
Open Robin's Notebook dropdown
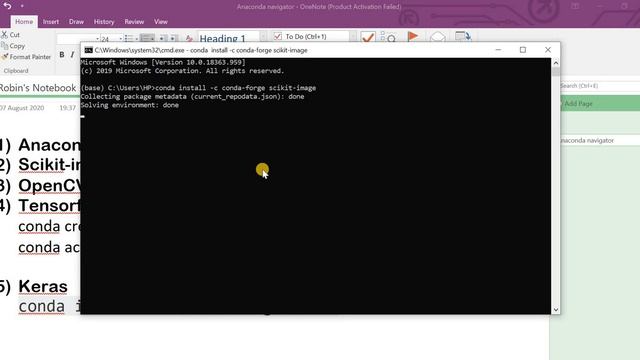tap(38, 88)
